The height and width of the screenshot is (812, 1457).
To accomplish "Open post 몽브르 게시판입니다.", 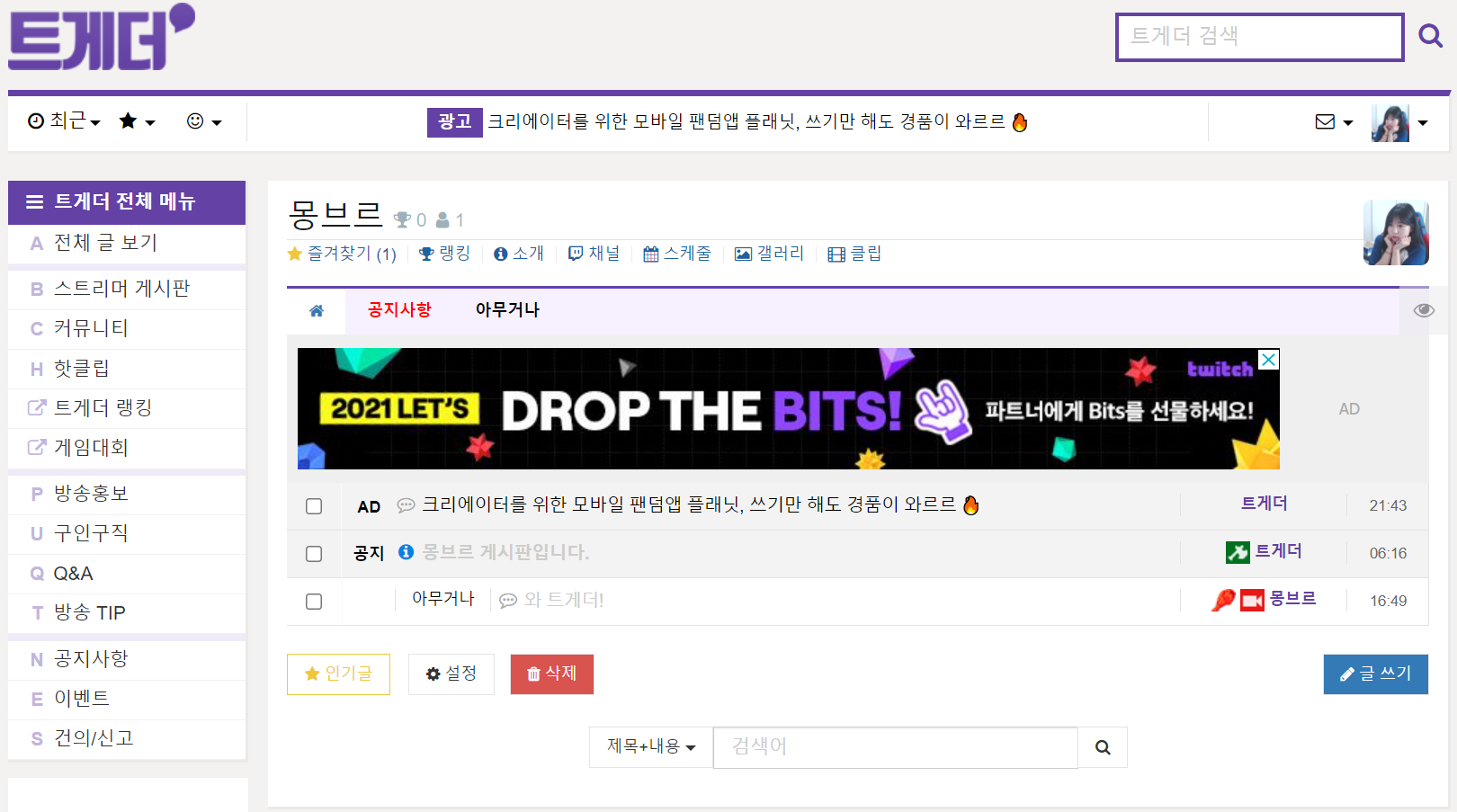I will click(505, 552).
